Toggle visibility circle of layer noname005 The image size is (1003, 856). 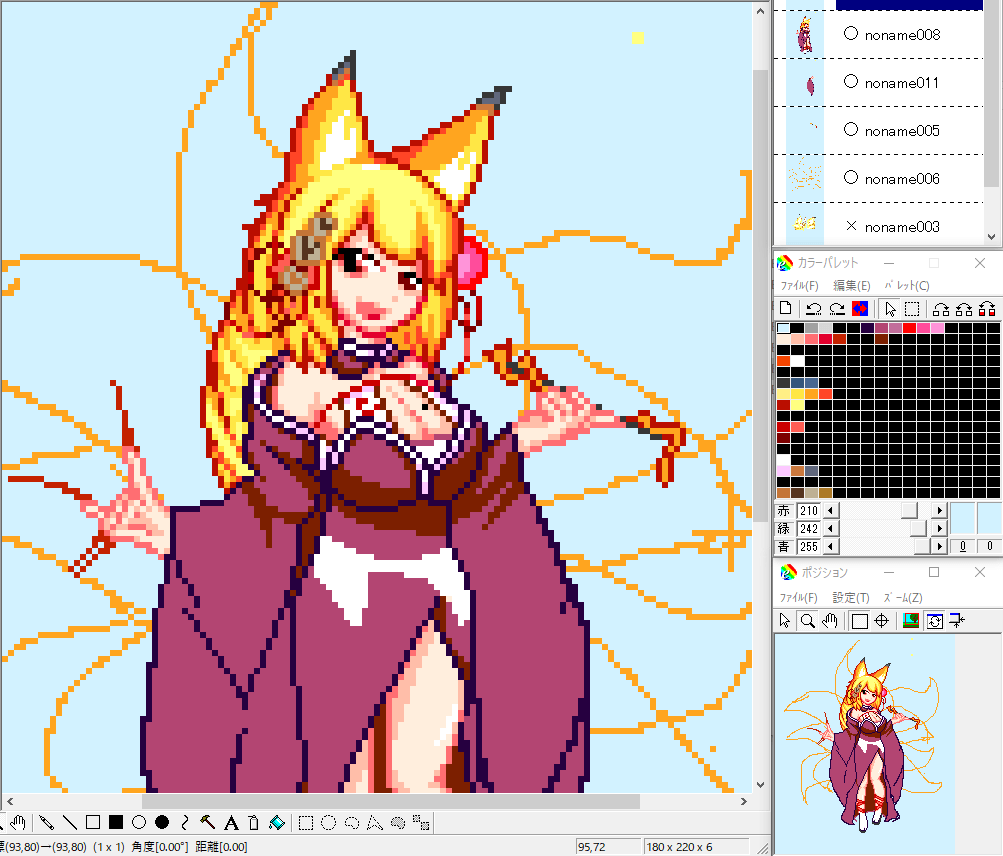pos(851,129)
